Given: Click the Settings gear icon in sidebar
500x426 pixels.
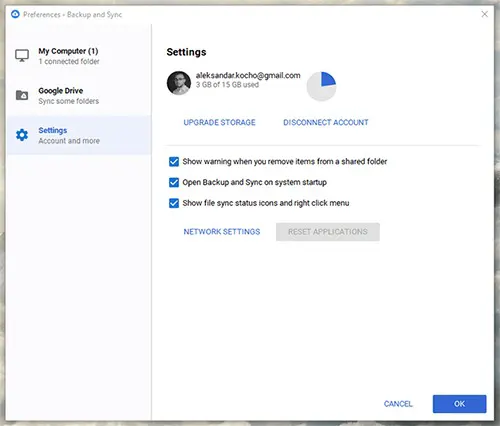Looking at the screenshot, I should (x=22, y=135).
